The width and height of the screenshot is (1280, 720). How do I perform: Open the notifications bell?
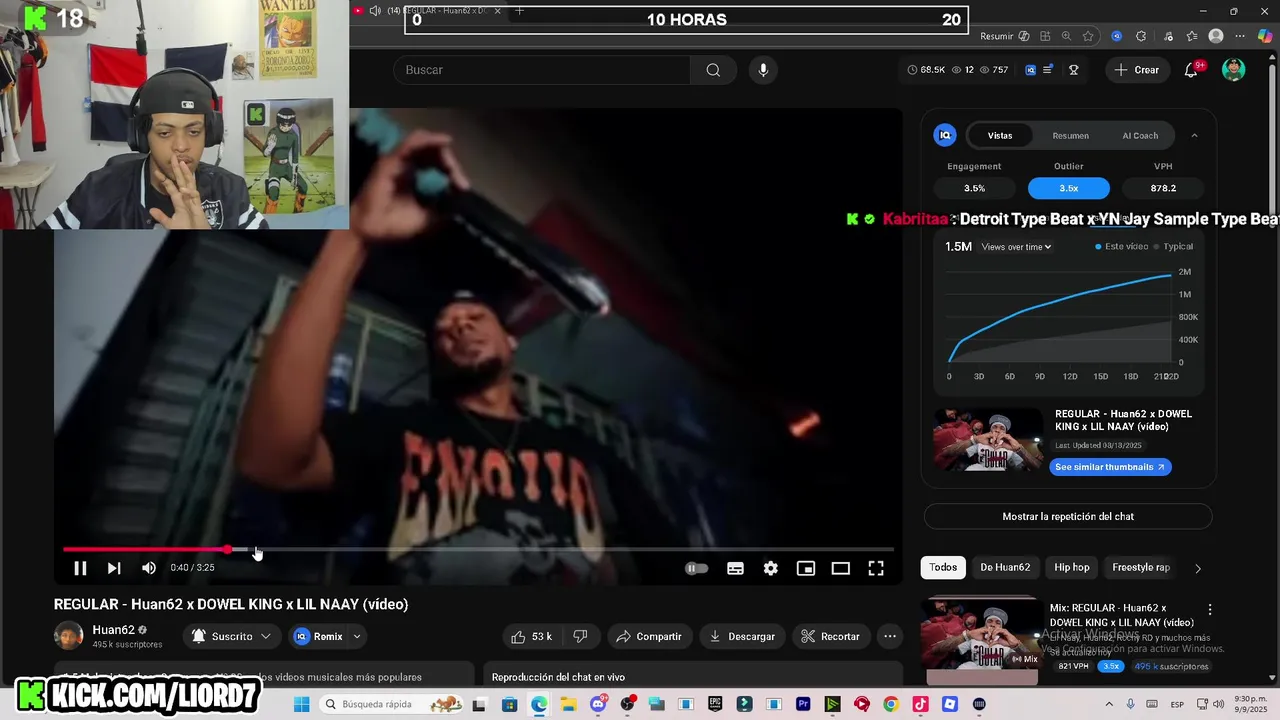[1191, 70]
